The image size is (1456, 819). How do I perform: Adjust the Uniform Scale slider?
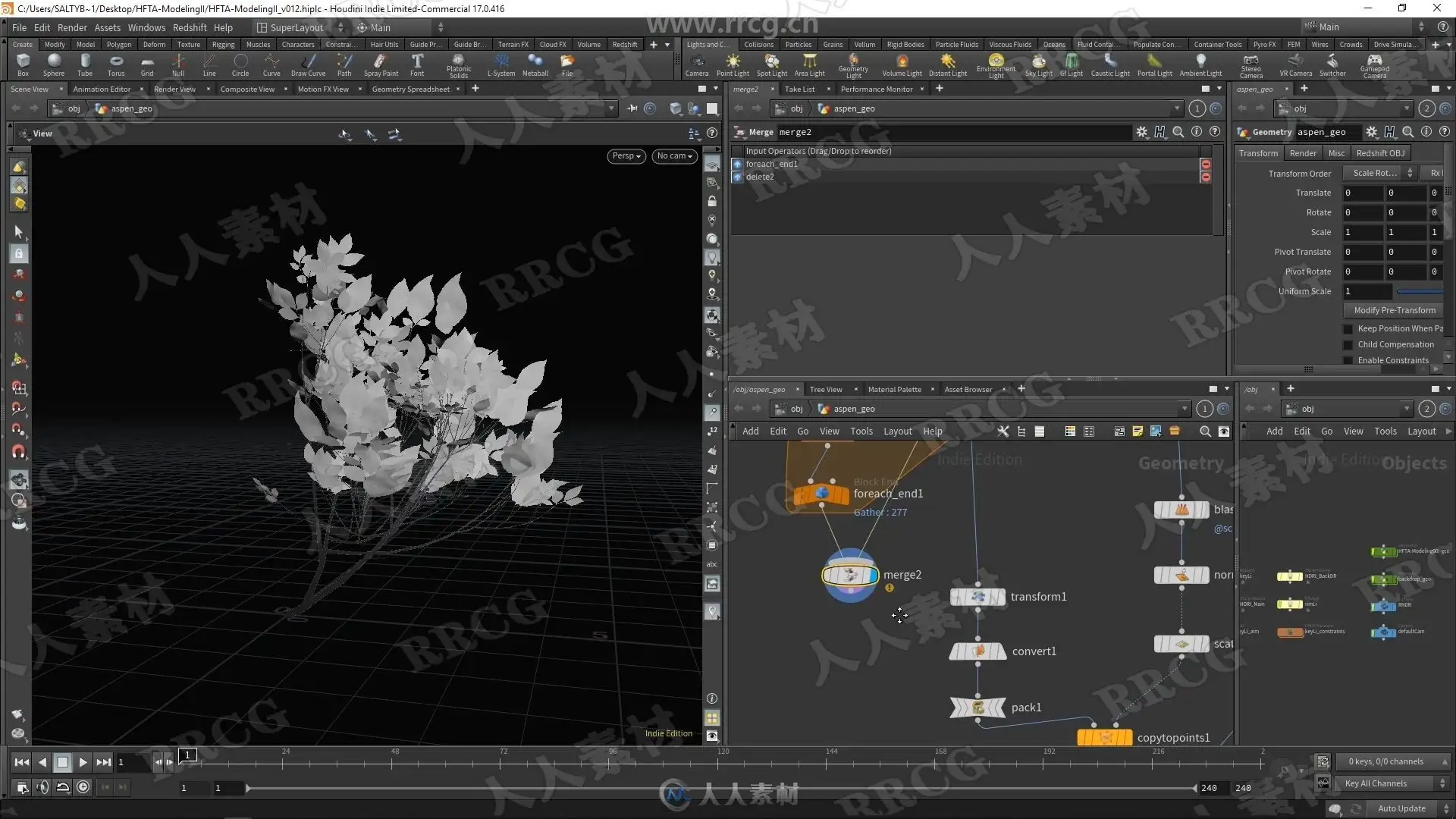[x=1419, y=292]
